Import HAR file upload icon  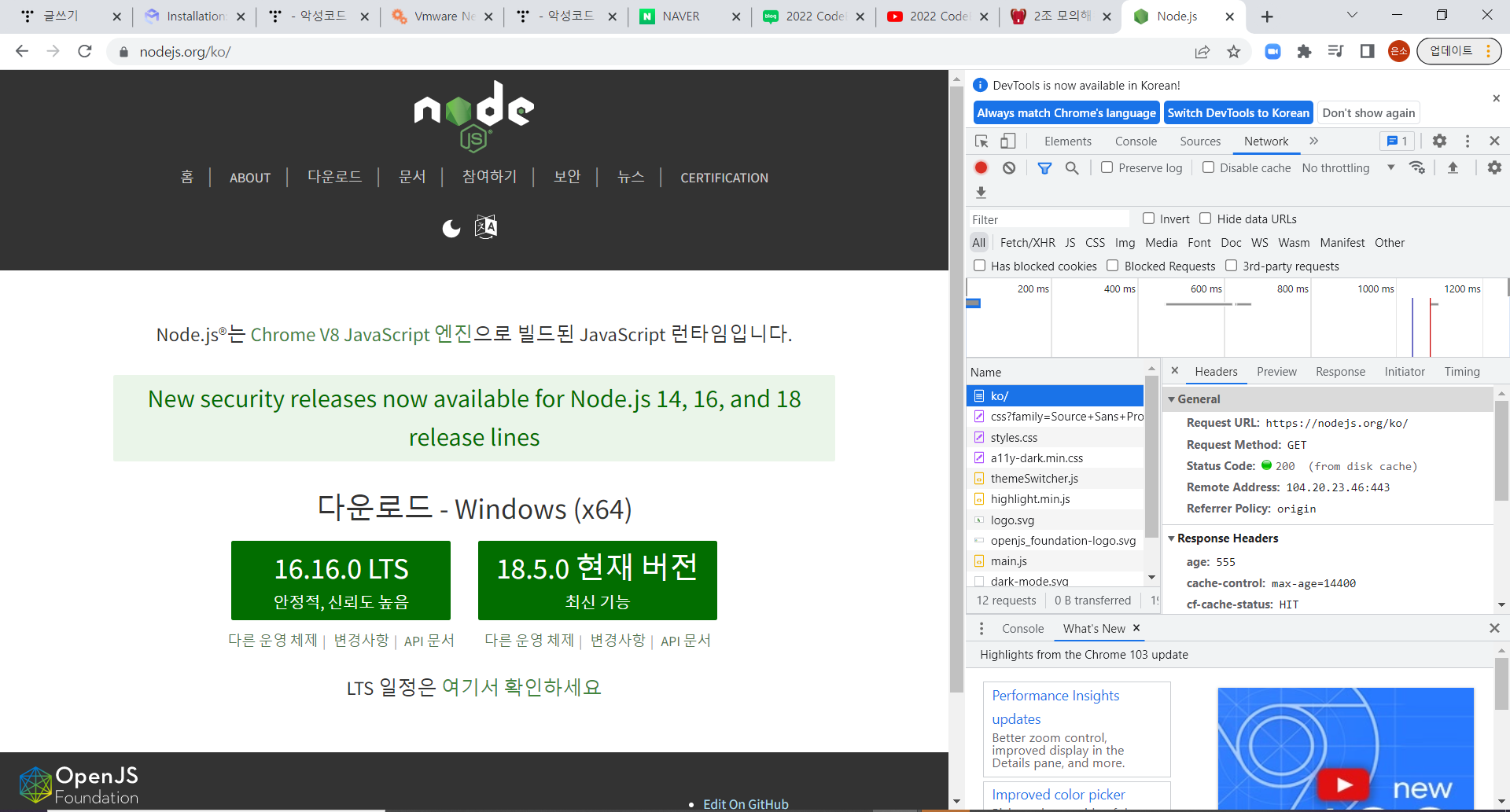1453,167
